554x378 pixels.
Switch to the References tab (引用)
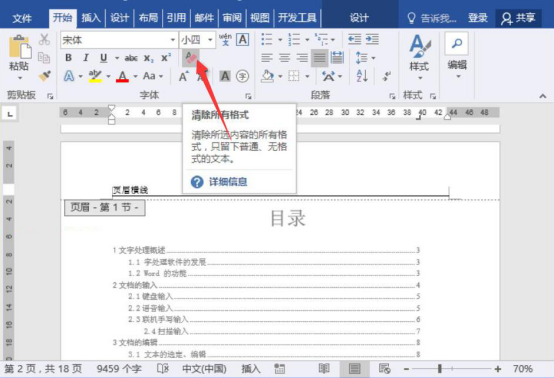pyautogui.click(x=176, y=18)
